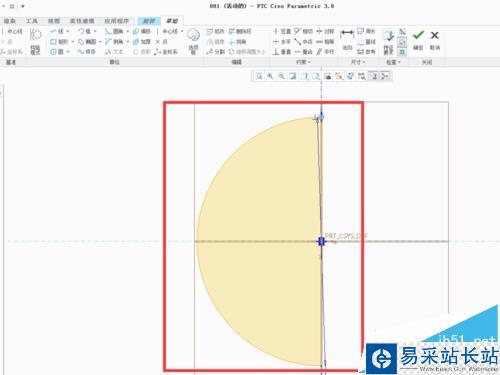Image resolution: width=500 pixels, height=375 pixels.
Task: Open the quick access toolbar dropdown arrow
Action: point(23,6)
